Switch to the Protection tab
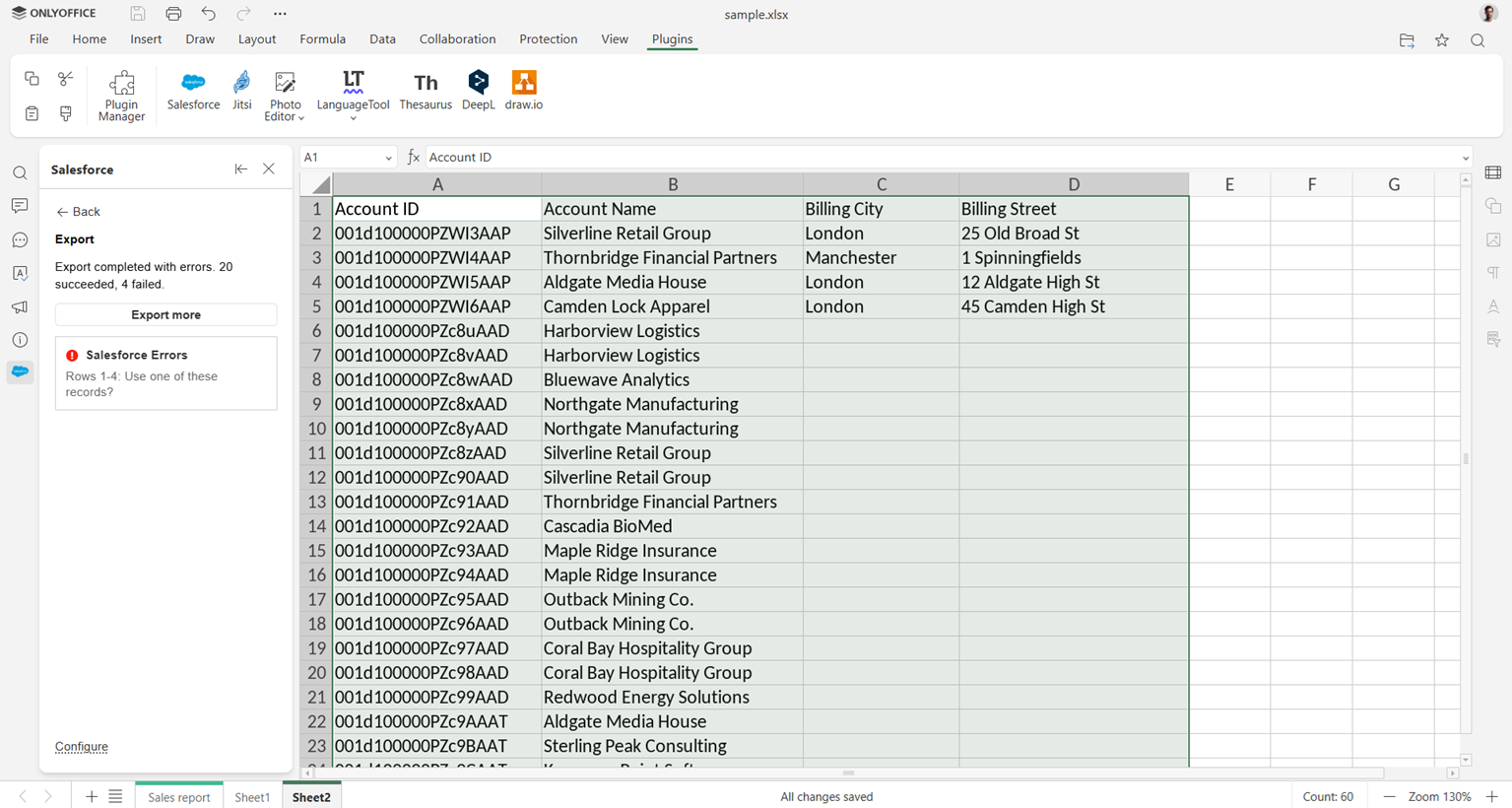The image size is (1512, 808). [x=548, y=39]
